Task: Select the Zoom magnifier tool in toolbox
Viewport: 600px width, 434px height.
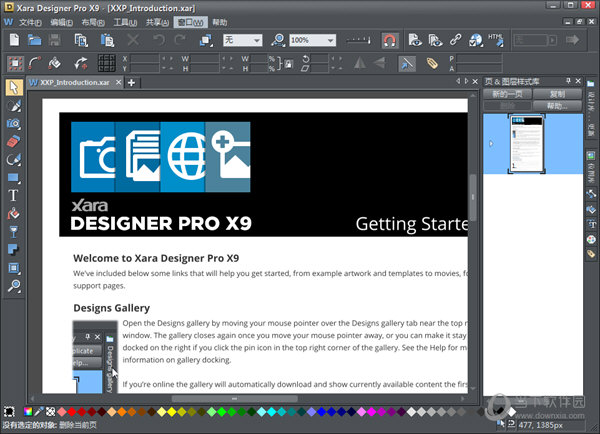Action: 14,286
